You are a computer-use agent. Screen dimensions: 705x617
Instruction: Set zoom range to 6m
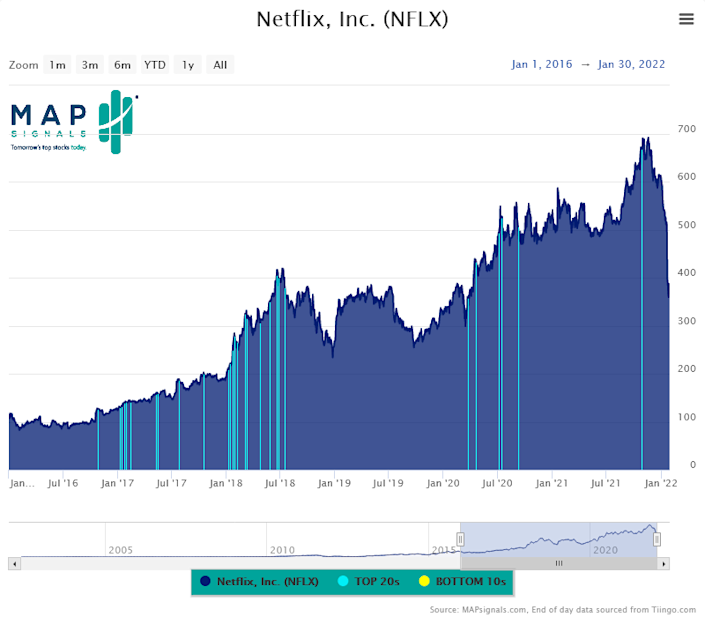tap(122, 65)
